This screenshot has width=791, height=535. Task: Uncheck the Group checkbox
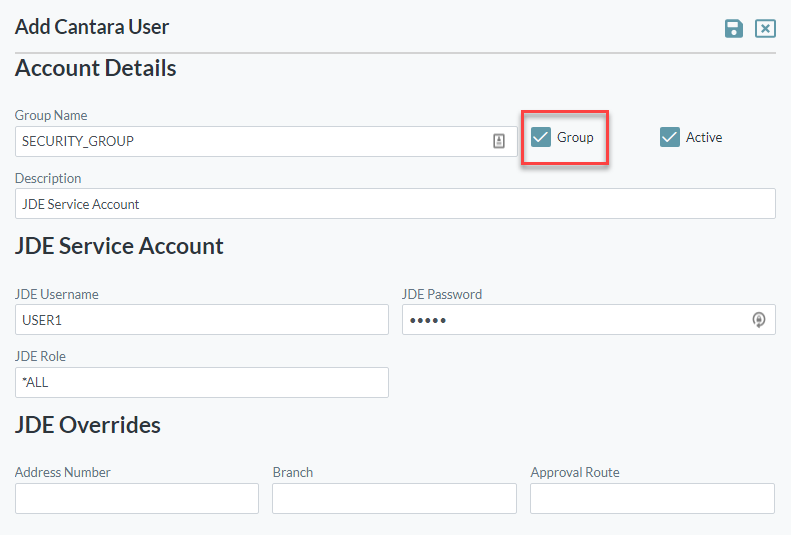tap(541, 137)
